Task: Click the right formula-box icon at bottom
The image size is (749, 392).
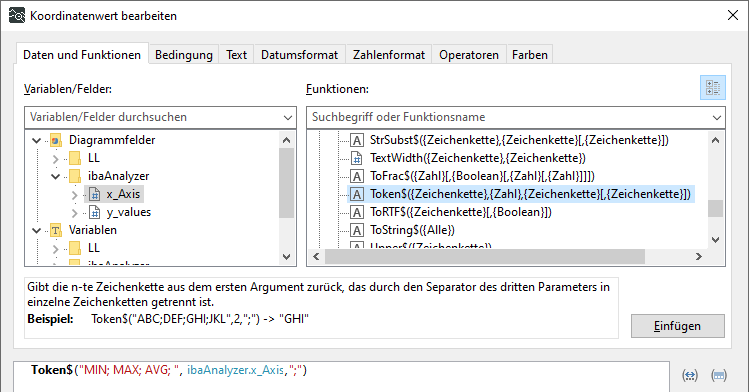Action: point(719,376)
